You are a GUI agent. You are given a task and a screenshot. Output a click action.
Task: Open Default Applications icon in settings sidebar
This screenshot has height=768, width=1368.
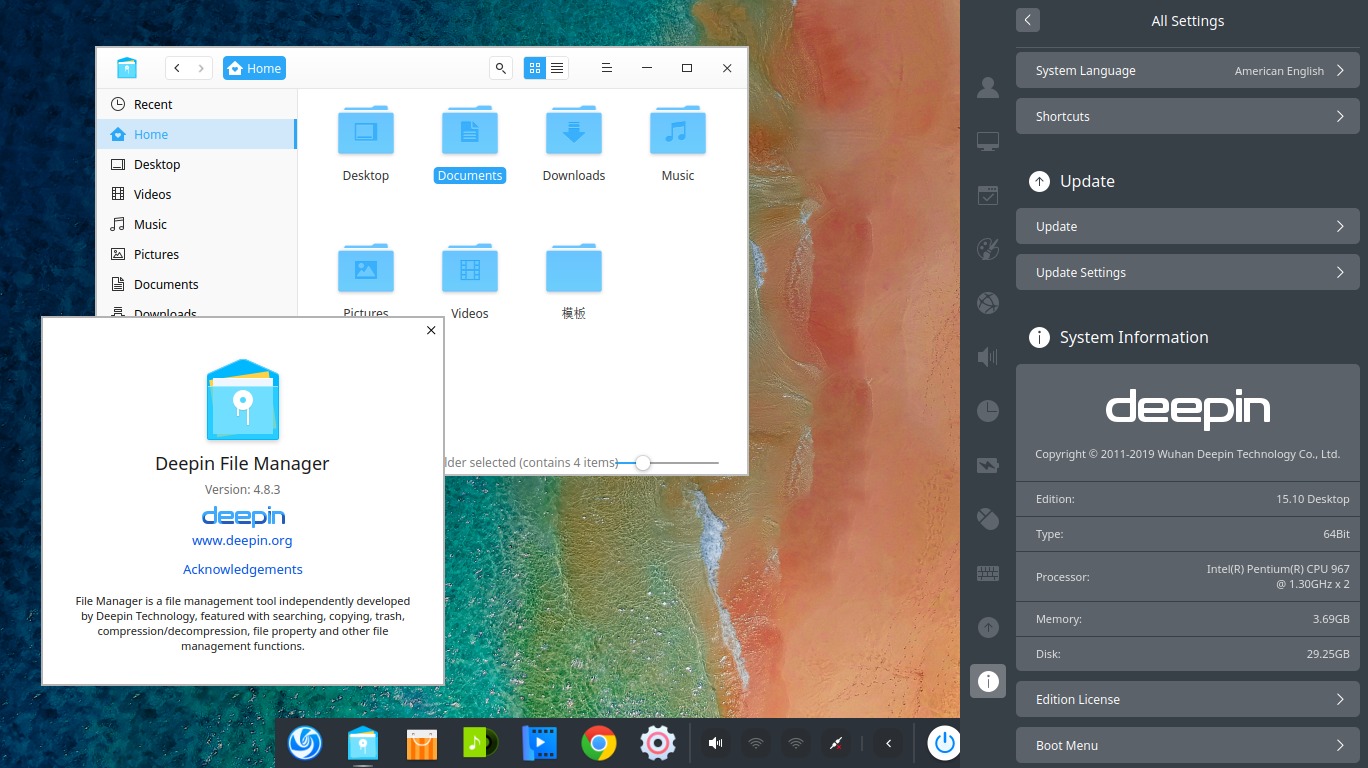pyautogui.click(x=988, y=195)
